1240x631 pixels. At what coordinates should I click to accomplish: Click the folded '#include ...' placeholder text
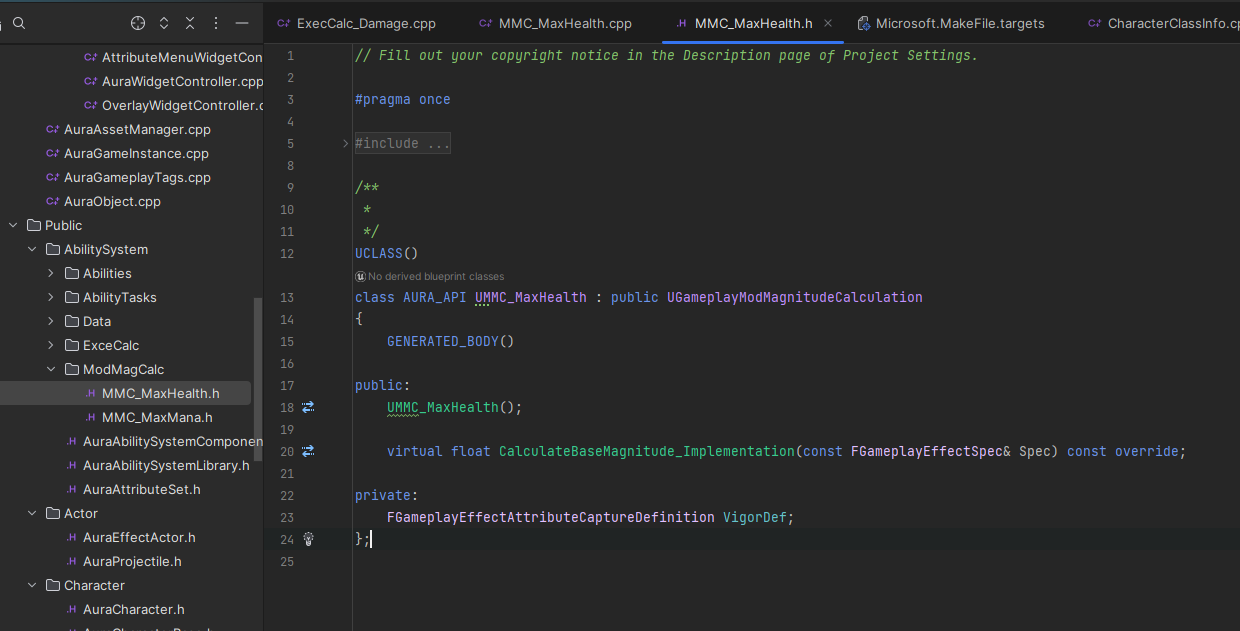click(403, 144)
